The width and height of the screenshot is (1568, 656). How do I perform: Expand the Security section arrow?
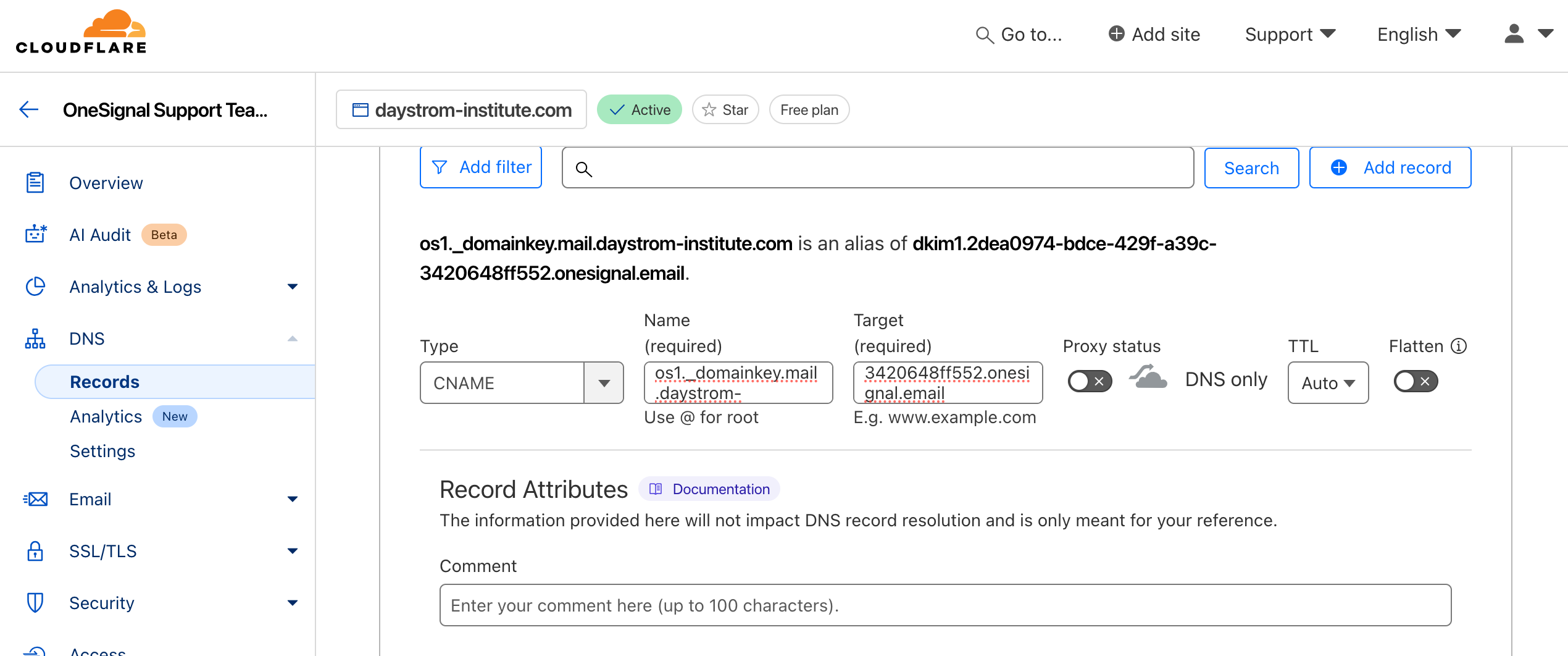click(x=293, y=603)
